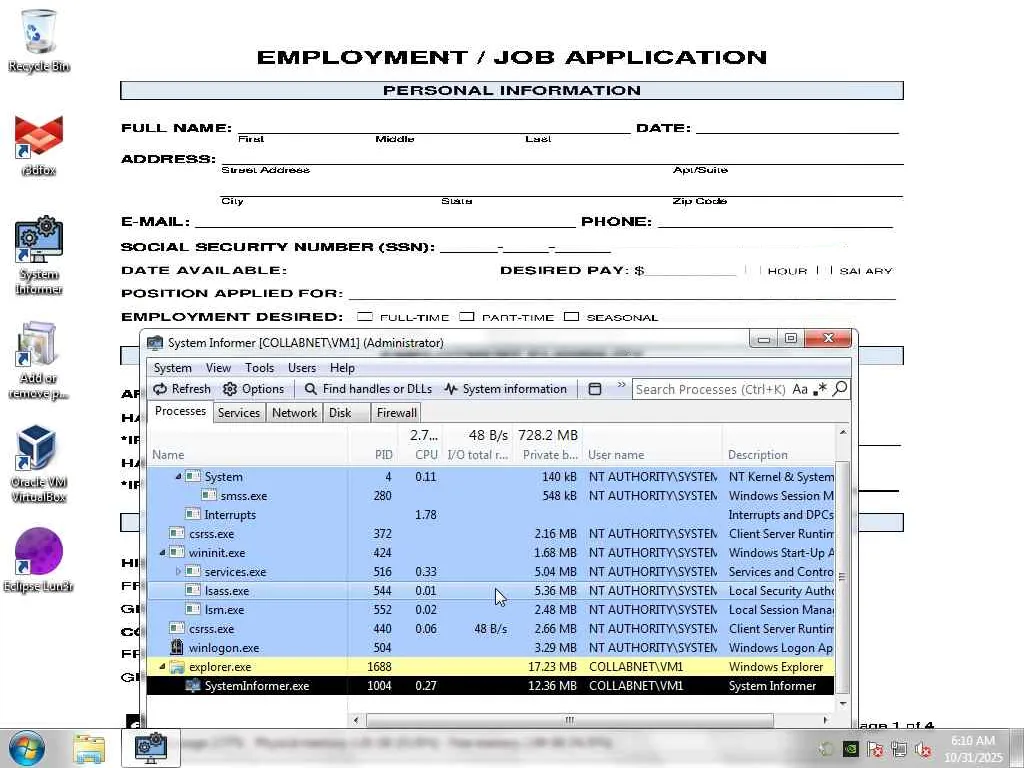Click the lsm.exe process icon
Screen dimensions: 1024x768
pos(193,609)
